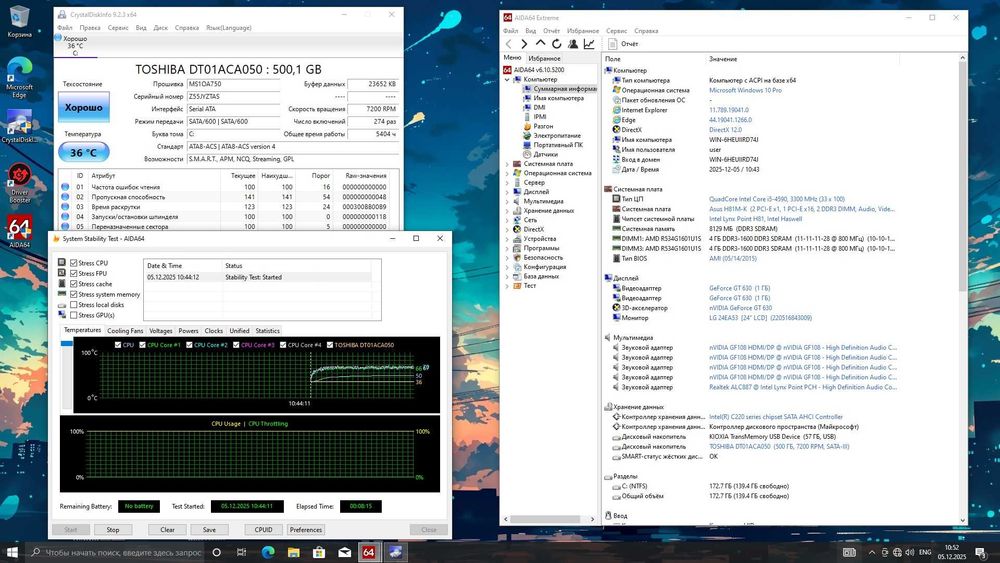Enable Stress local disks checkbox
The image size is (1000, 563).
pyautogui.click(x=73, y=305)
